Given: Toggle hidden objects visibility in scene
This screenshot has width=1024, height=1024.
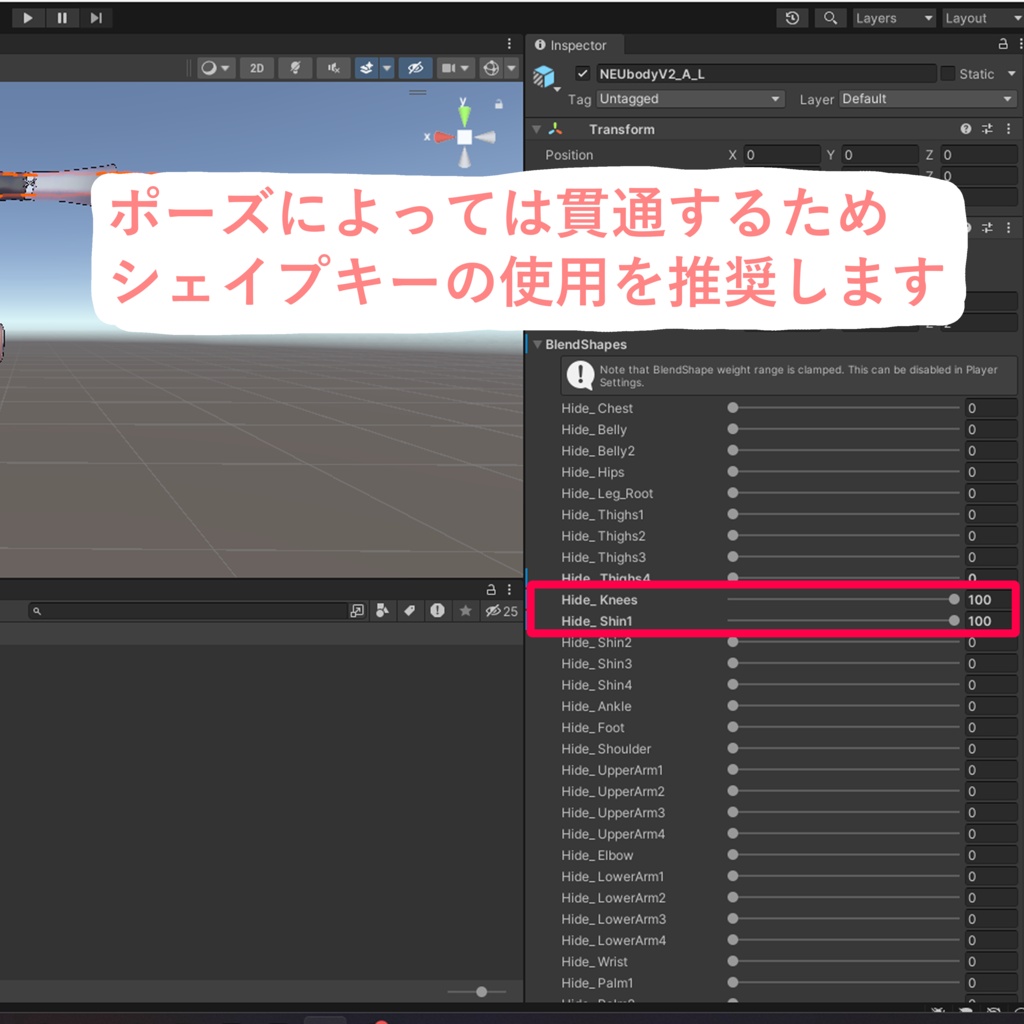Looking at the screenshot, I should (x=415, y=68).
